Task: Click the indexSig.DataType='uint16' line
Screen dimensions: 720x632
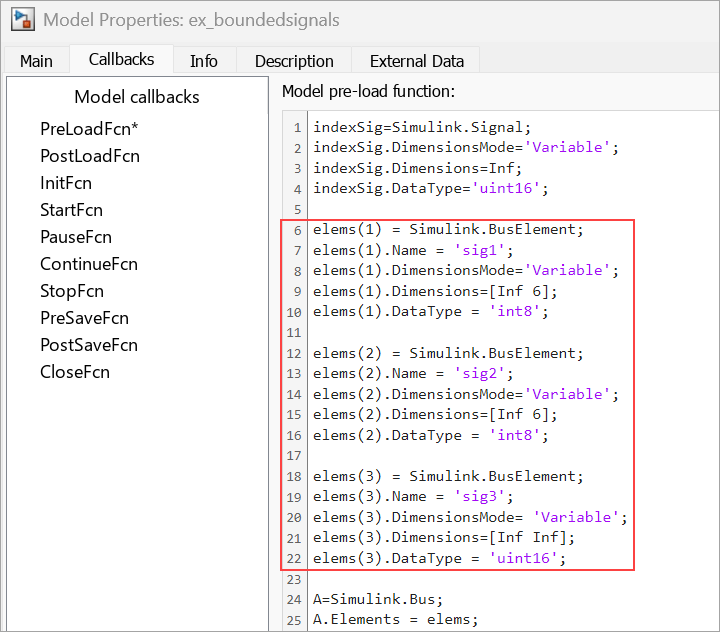Action: [430, 188]
